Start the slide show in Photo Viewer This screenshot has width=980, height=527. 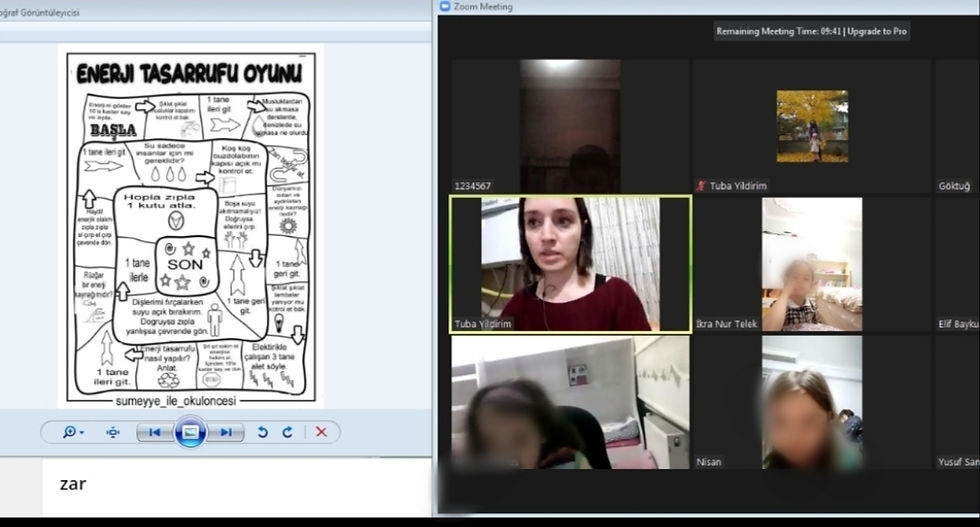pyautogui.click(x=191, y=432)
